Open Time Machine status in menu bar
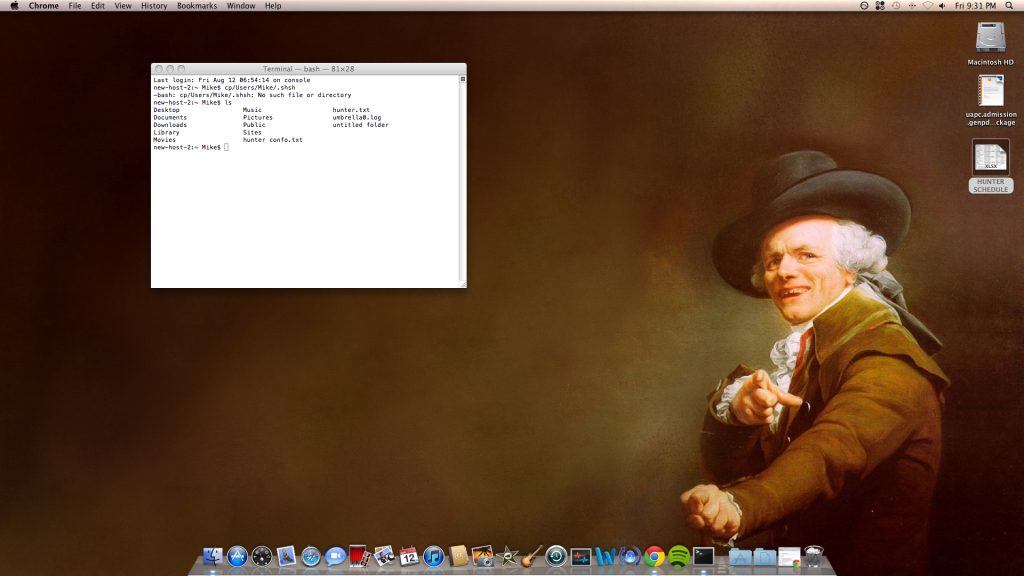This screenshot has width=1024, height=576. [x=896, y=6]
